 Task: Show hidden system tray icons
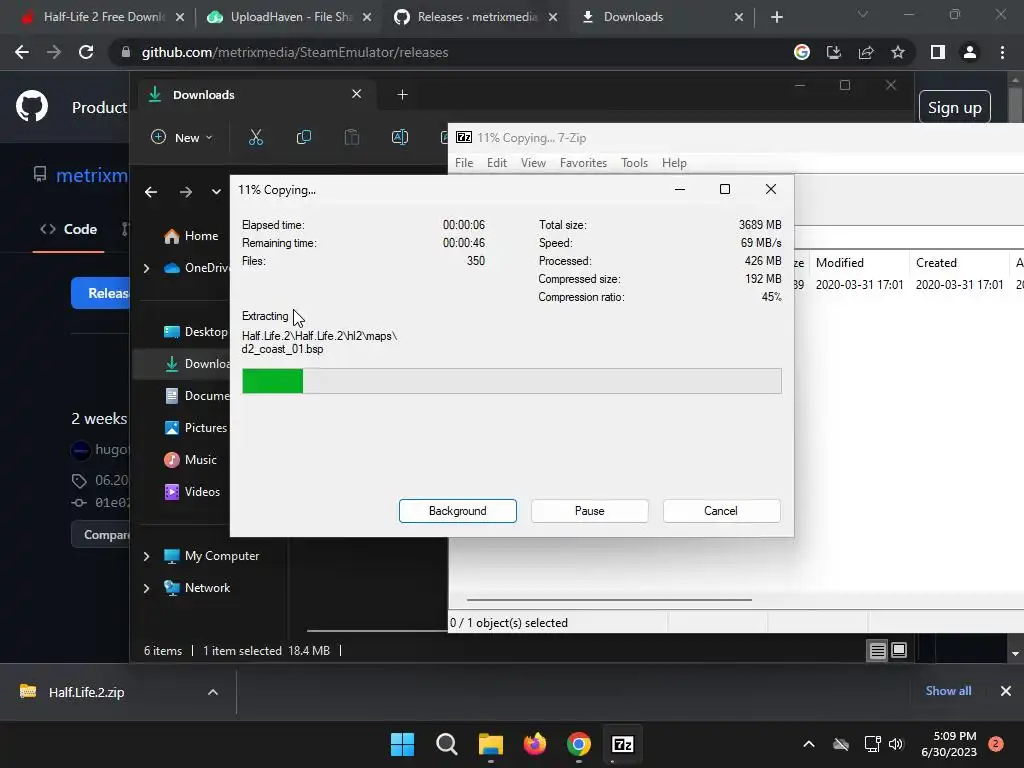[x=808, y=744]
